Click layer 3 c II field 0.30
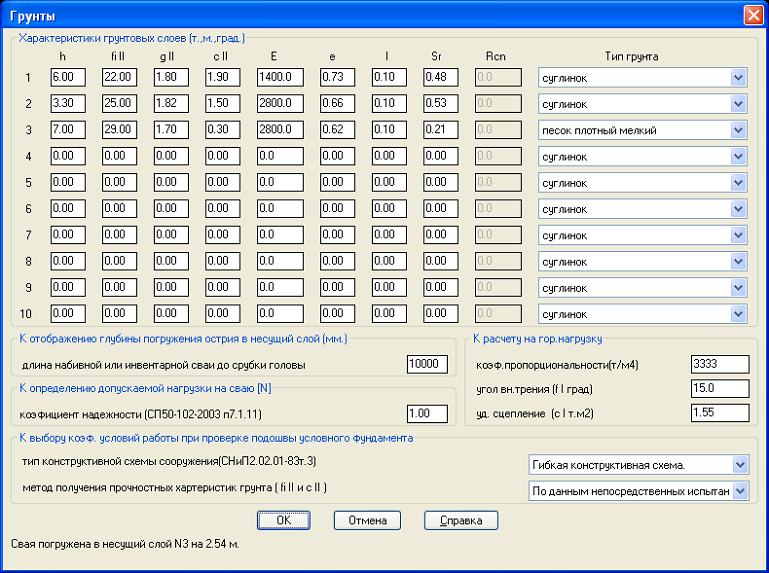 coord(223,130)
